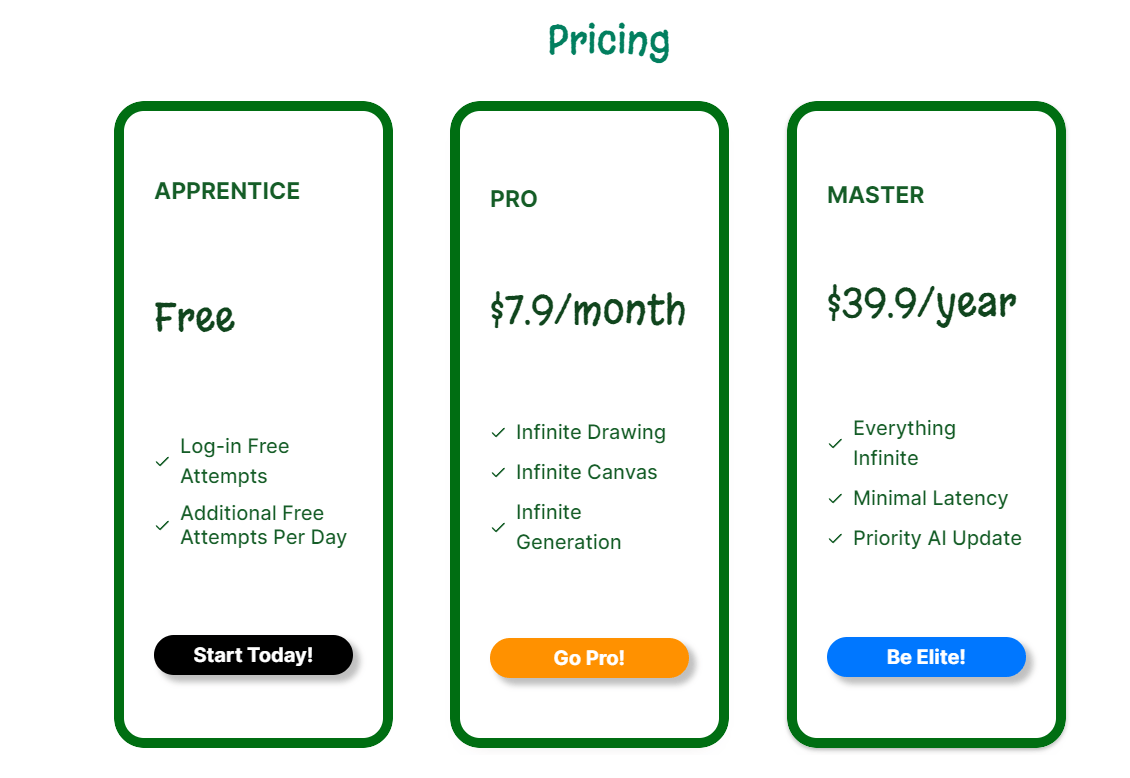This screenshot has height=778, width=1130.
Task: Click checkmark next to Infinite Generation
Action: click(498, 527)
